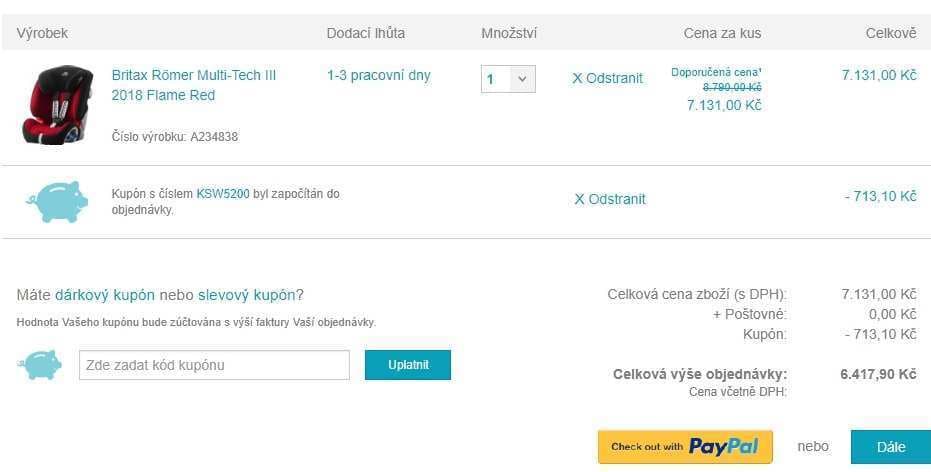The width and height of the screenshot is (931, 472).
Task: Click the unit price 7.131,00 Kč
Action: coord(724,105)
